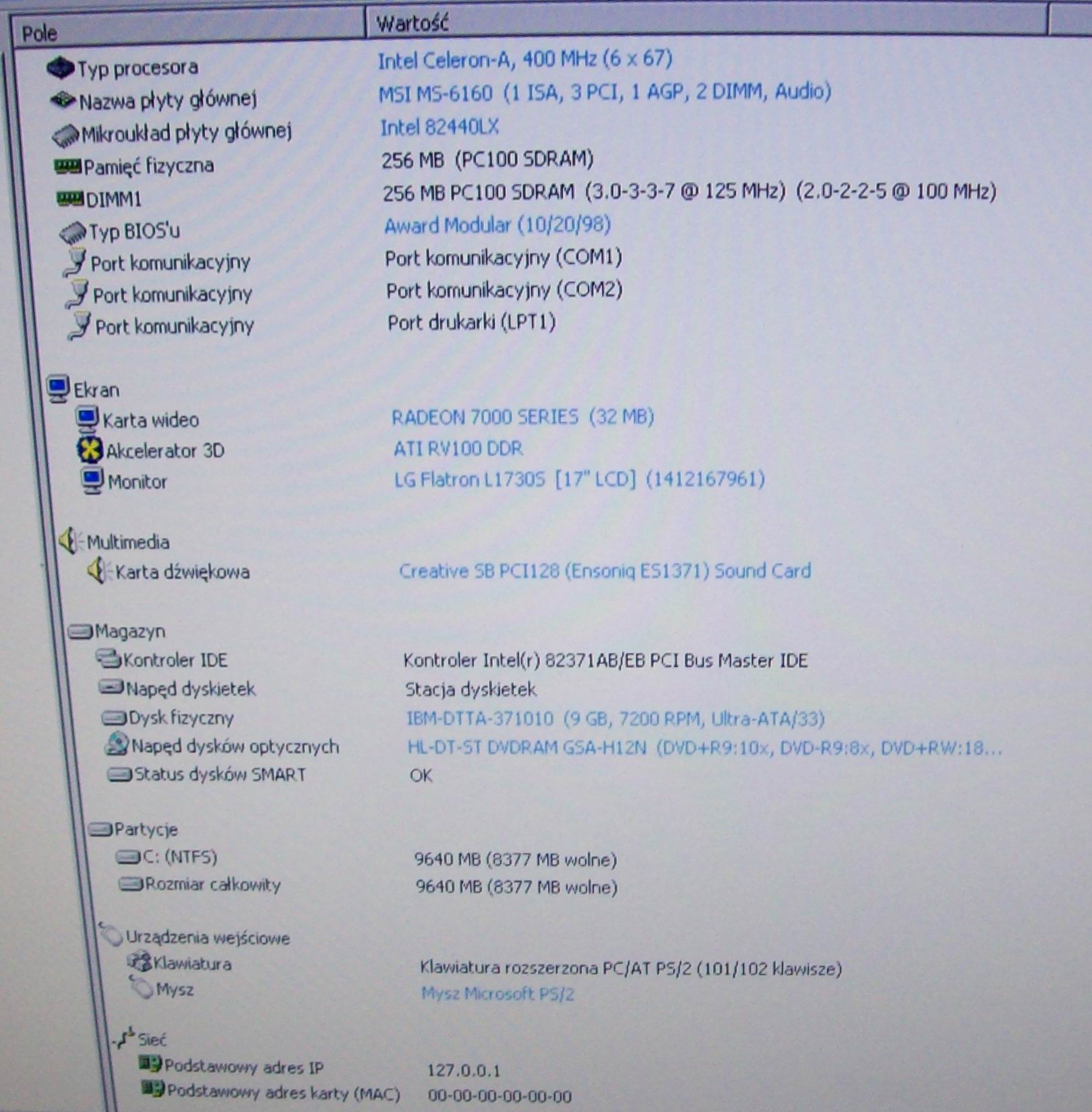Click the Napęd dyskietek icon

pos(111,687)
